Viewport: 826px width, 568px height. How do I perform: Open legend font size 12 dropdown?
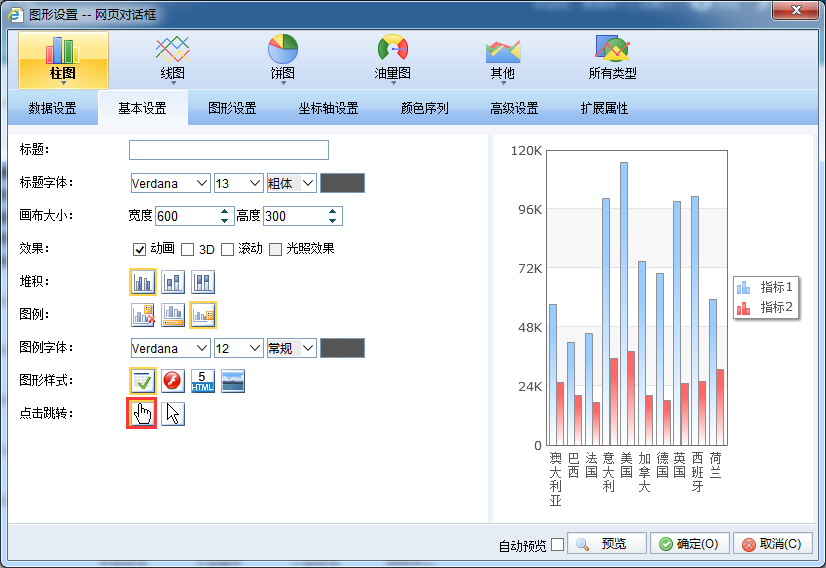tap(239, 348)
